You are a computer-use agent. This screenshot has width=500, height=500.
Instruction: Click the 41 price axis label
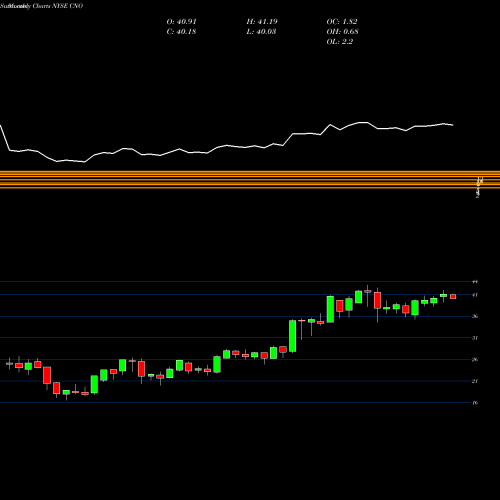(x=475, y=295)
